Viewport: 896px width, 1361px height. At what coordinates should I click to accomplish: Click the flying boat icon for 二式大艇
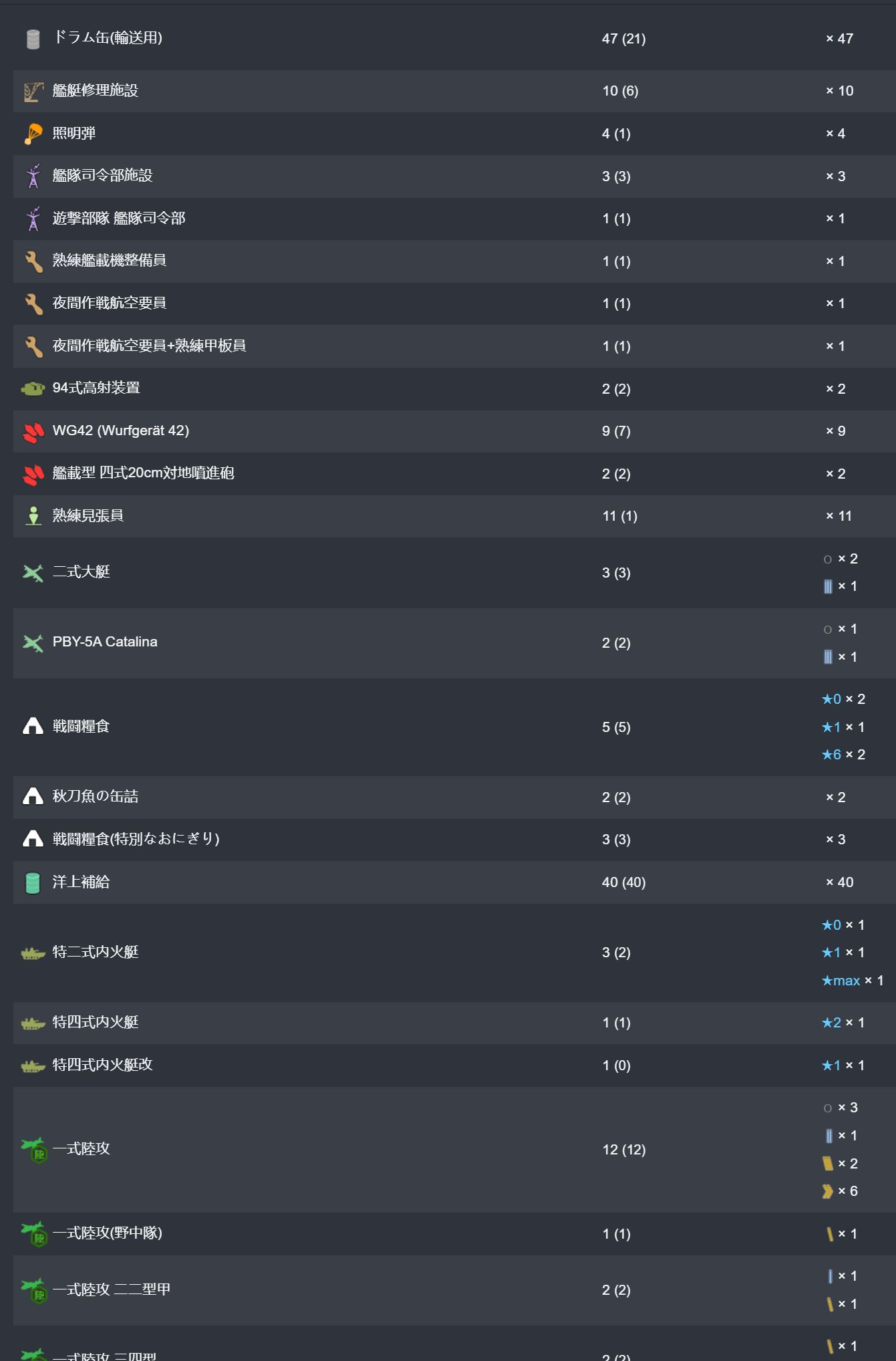33,573
